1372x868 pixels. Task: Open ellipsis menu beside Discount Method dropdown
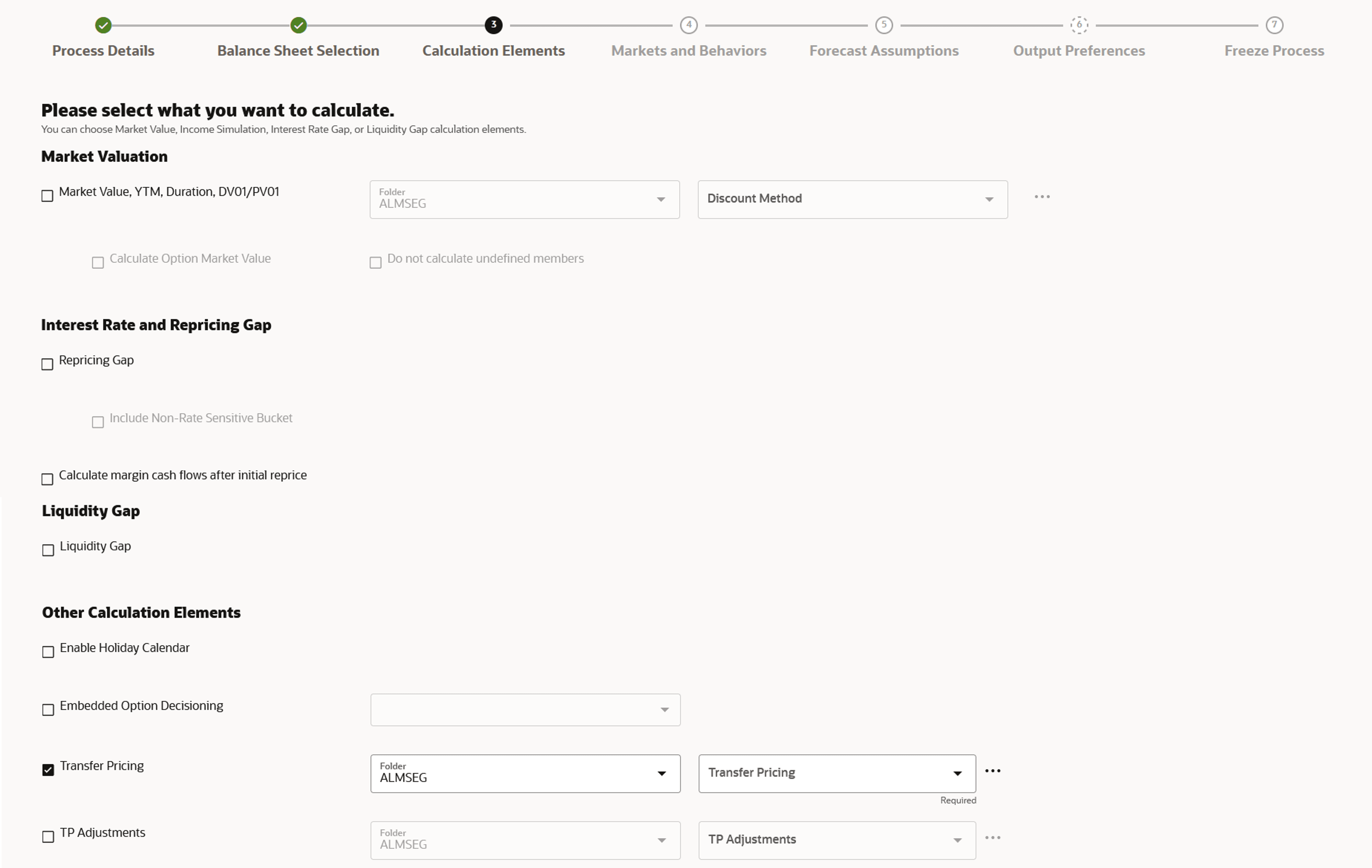[1042, 197]
